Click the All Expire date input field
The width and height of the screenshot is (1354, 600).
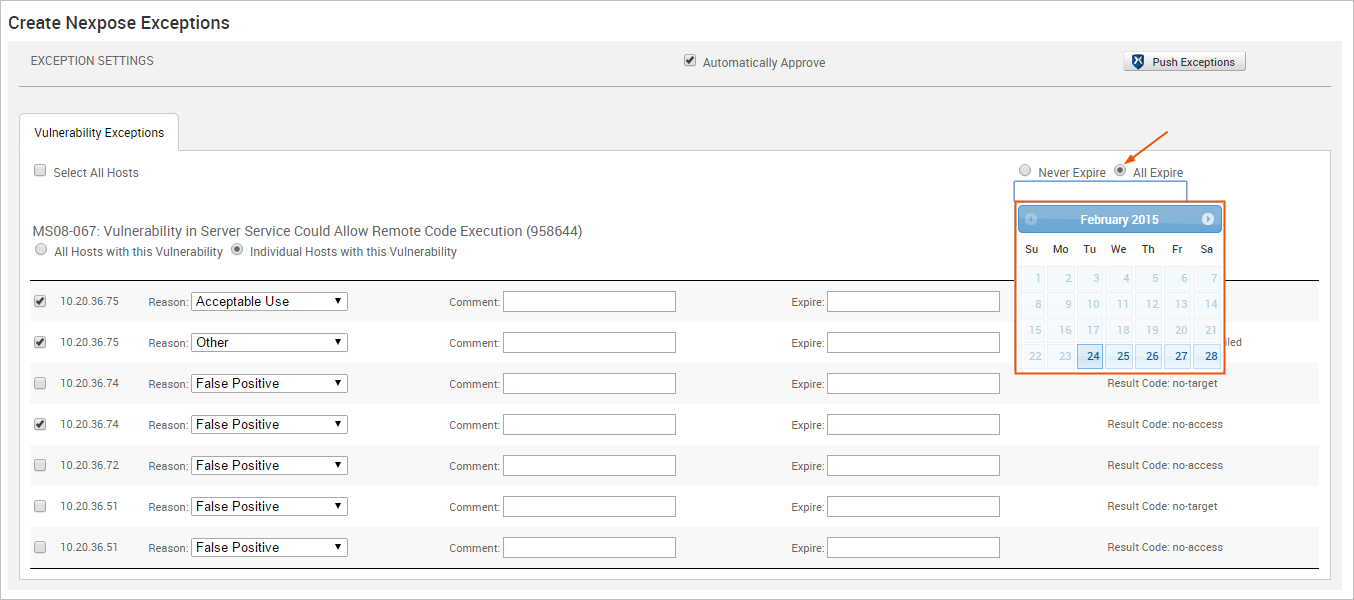click(x=1099, y=191)
